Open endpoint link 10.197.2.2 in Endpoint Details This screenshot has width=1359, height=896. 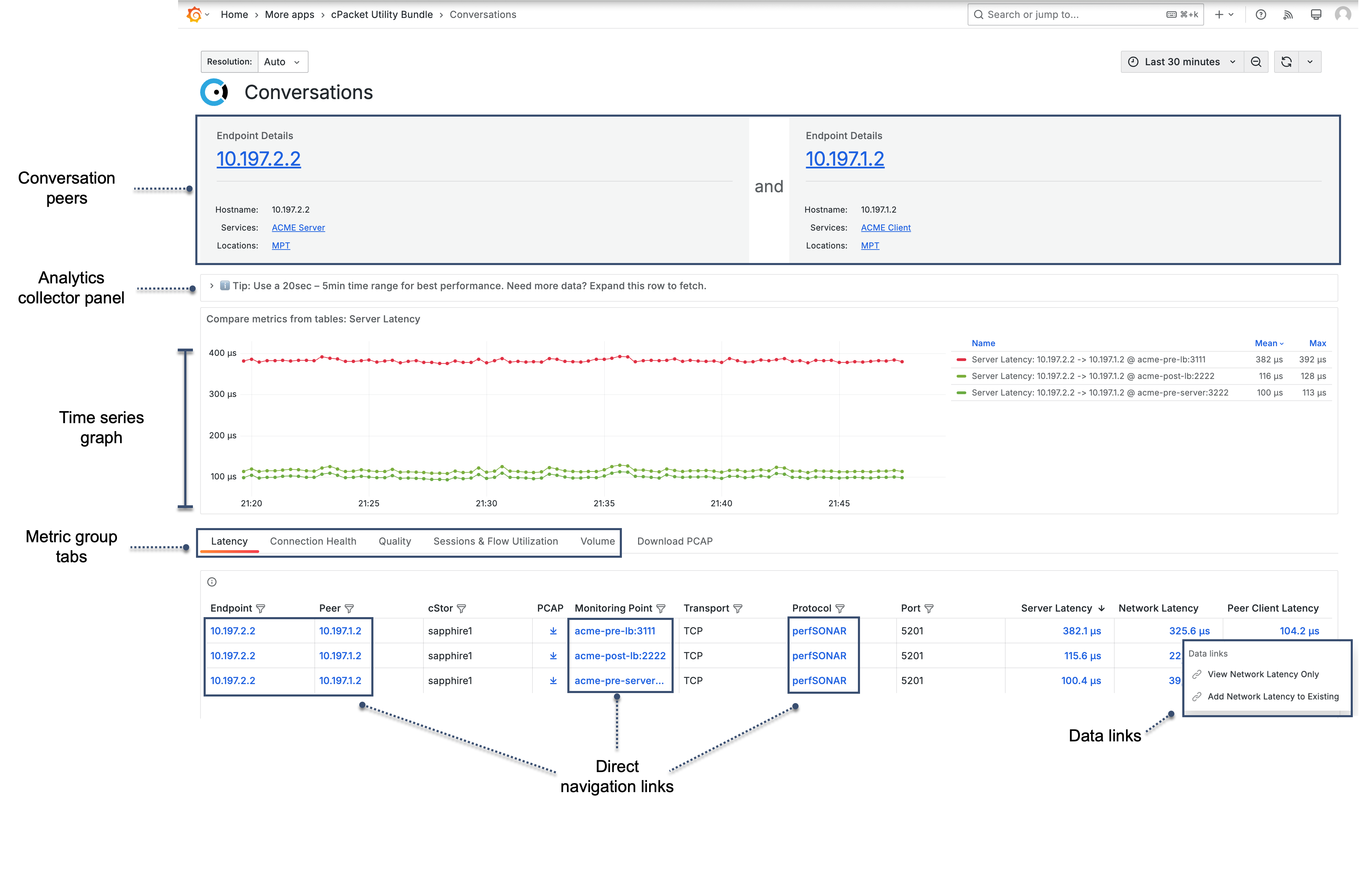[258, 159]
